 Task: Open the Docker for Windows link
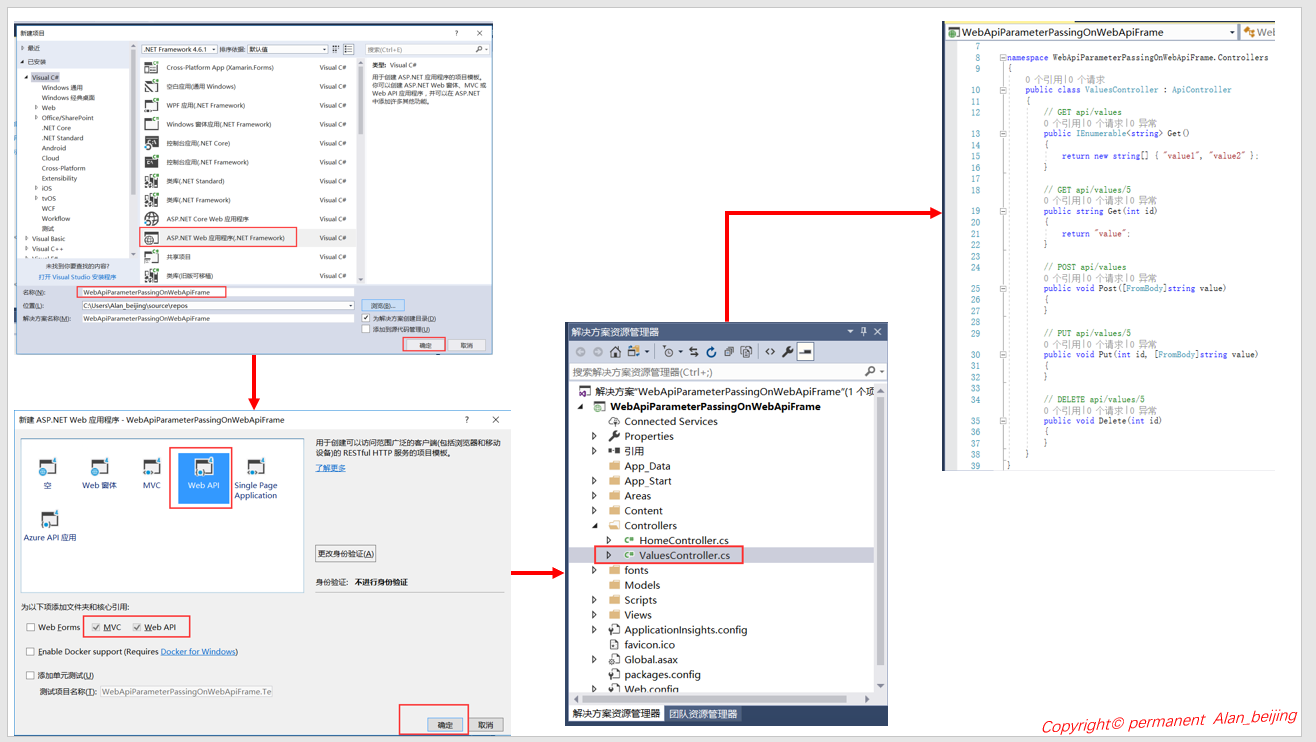[199, 652]
